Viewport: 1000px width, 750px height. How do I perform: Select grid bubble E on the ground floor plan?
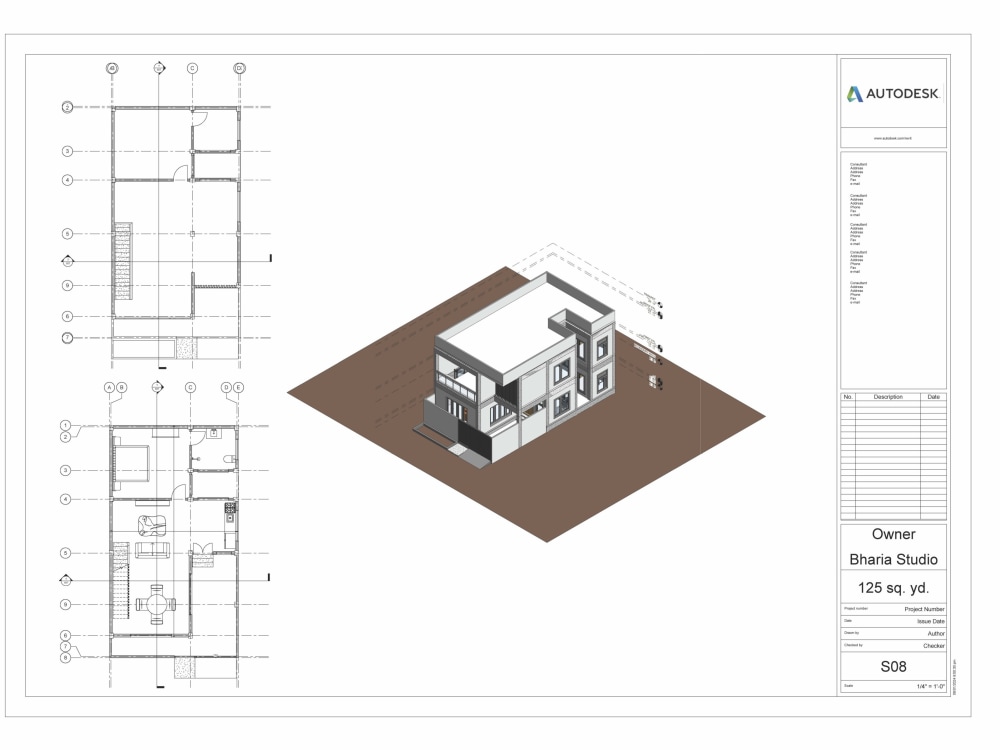(x=237, y=388)
